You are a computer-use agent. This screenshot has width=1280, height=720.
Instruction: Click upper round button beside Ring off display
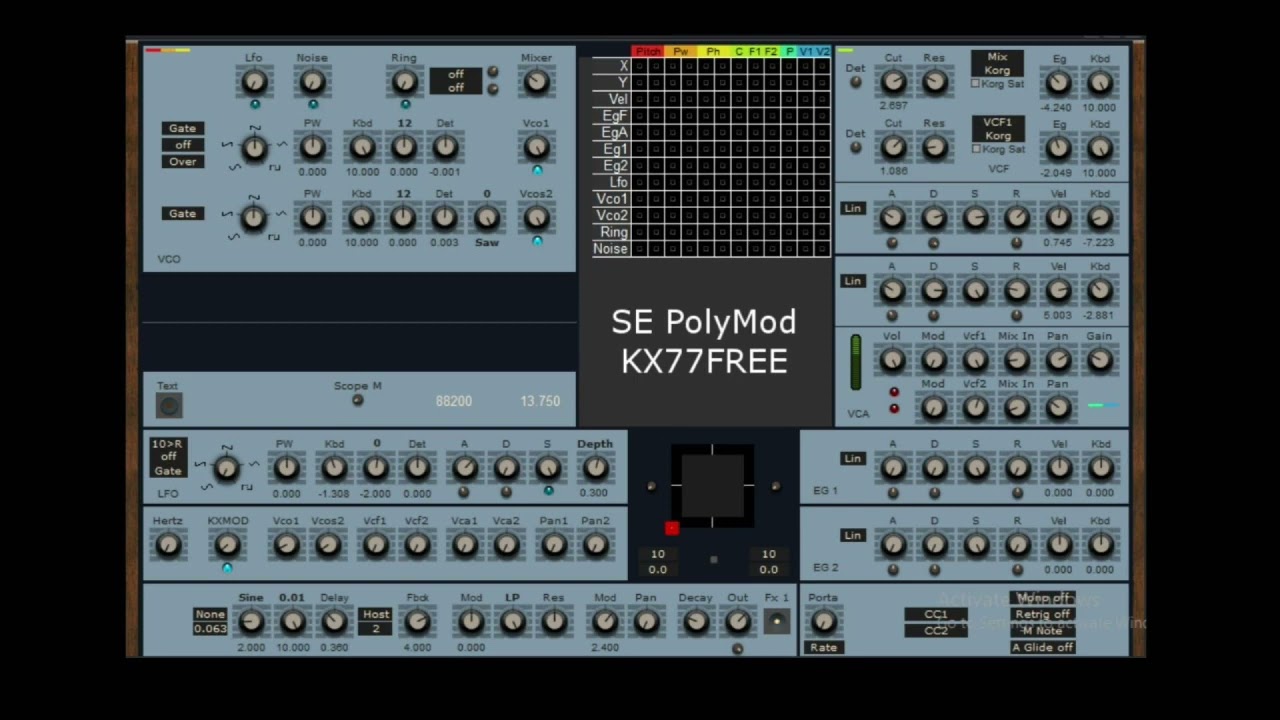(x=492, y=73)
